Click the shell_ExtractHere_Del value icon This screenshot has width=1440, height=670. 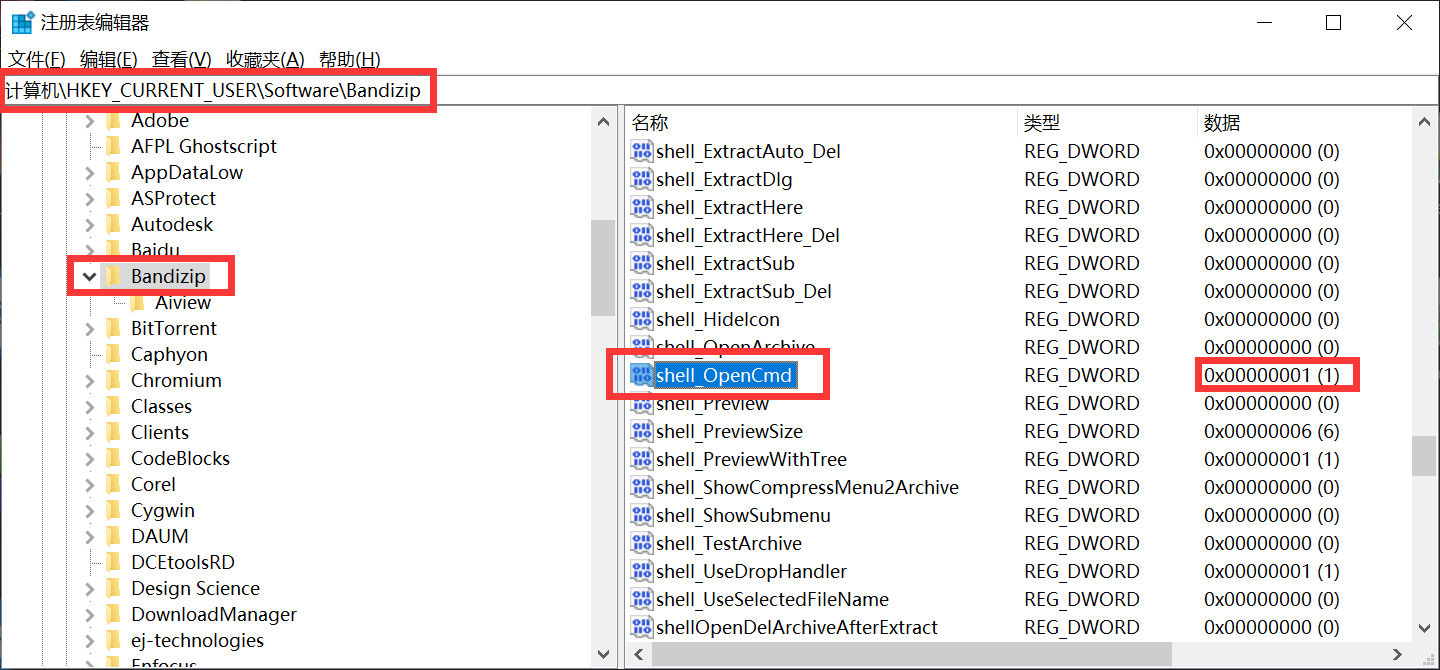point(640,236)
